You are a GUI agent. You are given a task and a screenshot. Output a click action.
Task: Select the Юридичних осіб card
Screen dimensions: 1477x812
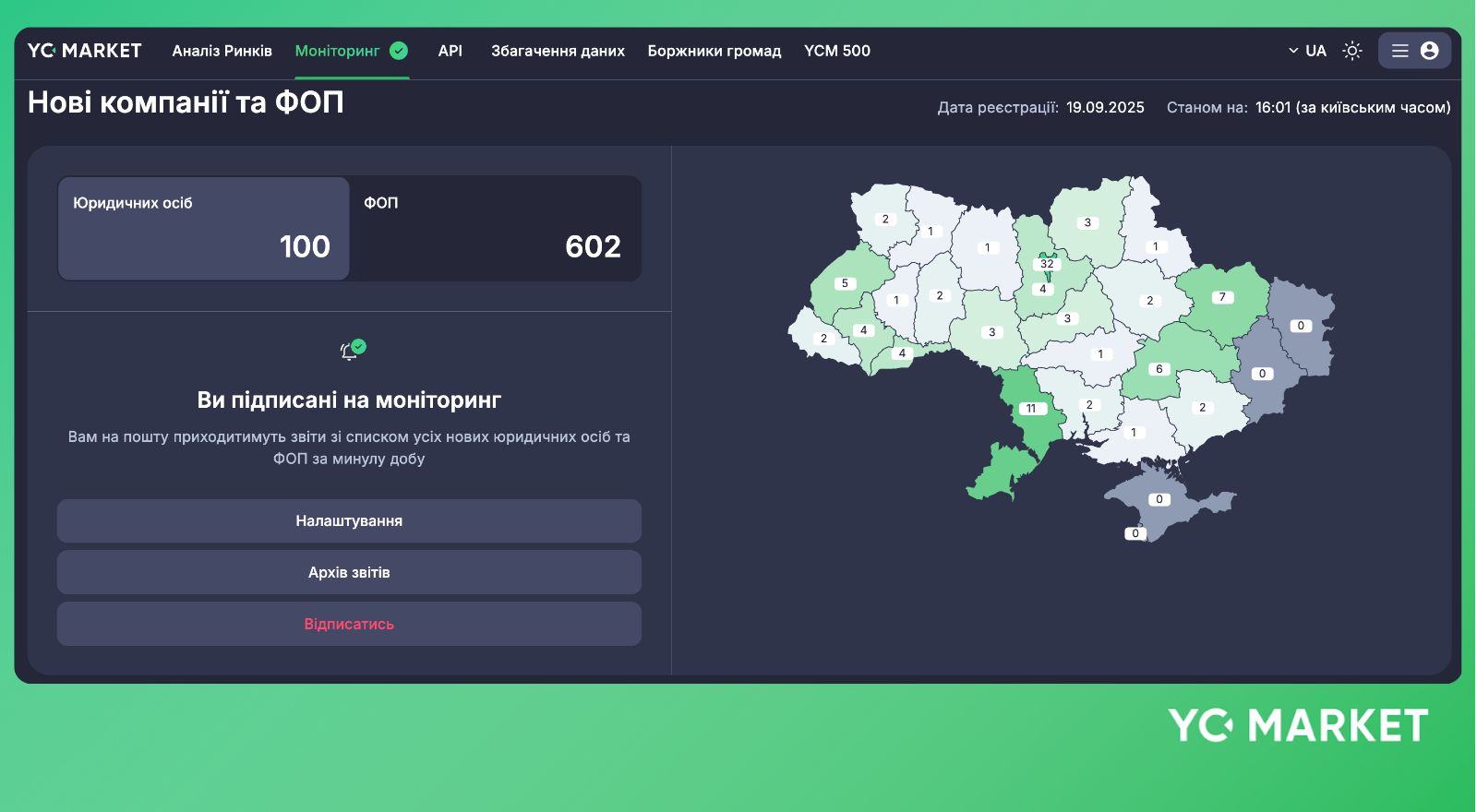point(203,228)
